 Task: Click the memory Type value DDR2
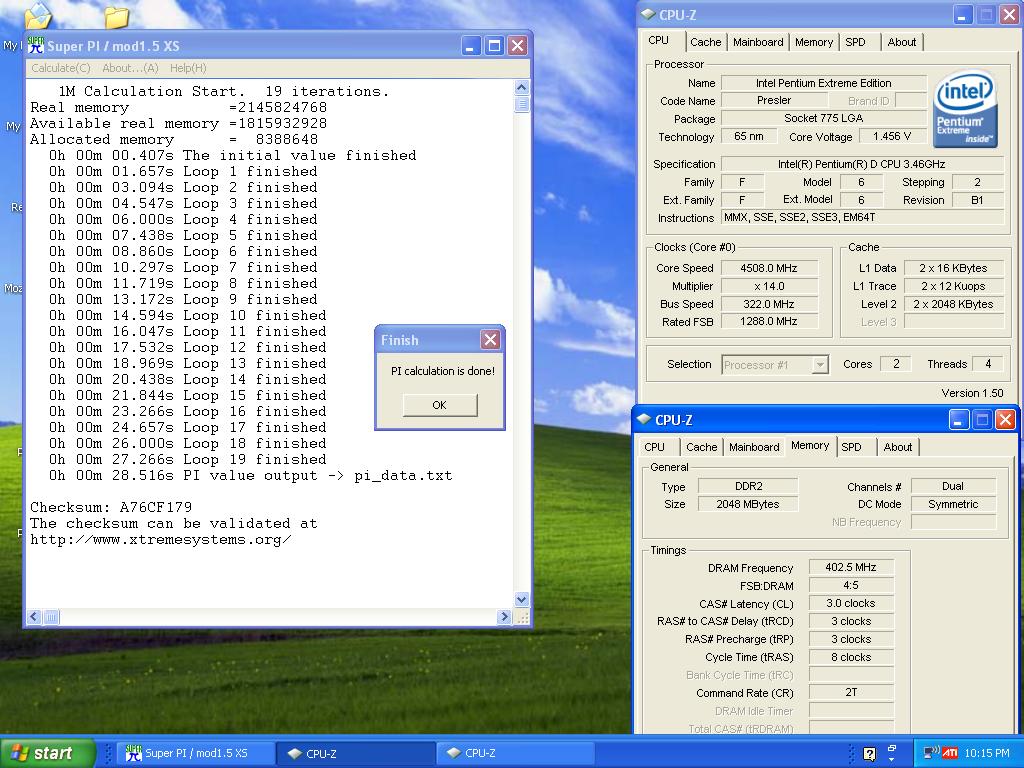[748, 486]
